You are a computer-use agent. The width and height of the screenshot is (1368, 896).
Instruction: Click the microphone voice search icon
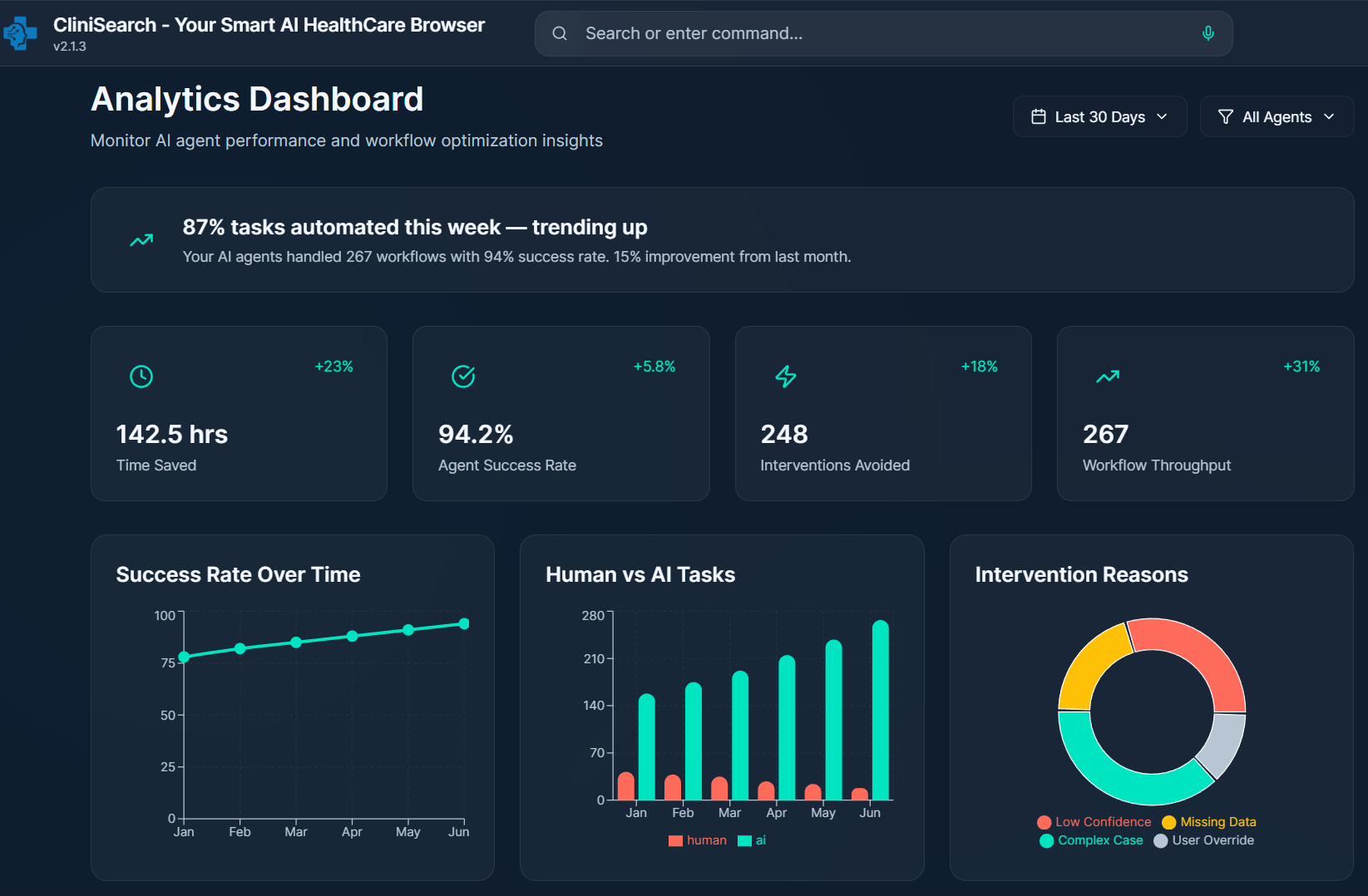pyautogui.click(x=1207, y=33)
